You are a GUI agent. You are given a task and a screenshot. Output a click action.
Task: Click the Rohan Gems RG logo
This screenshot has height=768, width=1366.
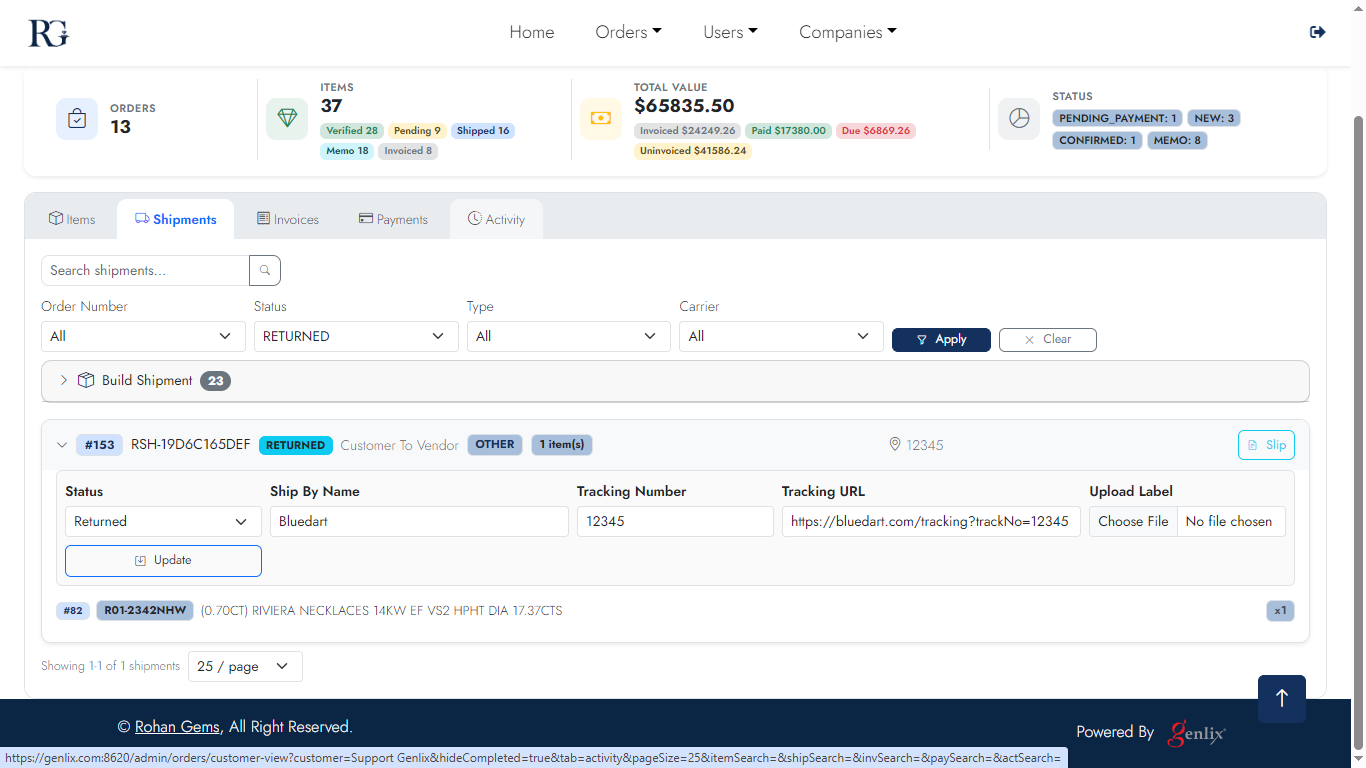[x=48, y=33]
